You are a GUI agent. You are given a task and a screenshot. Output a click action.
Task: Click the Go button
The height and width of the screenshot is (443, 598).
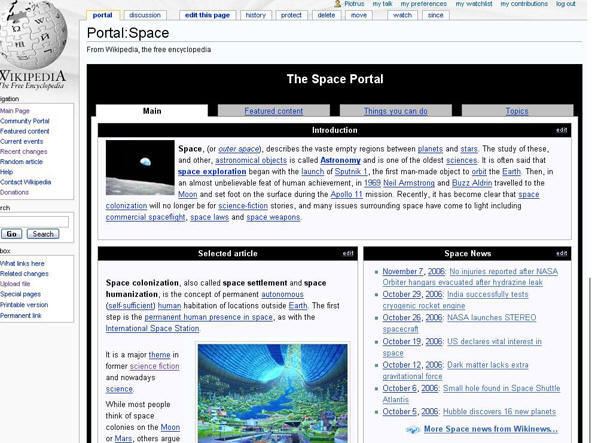(x=11, y=234)
